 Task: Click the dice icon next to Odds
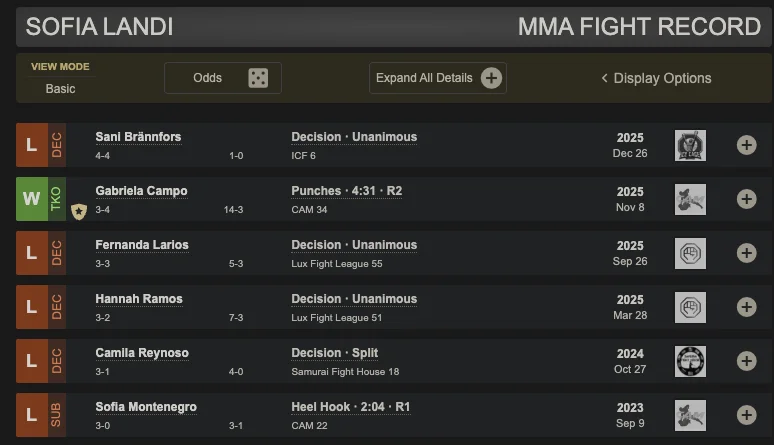pos(258,78)
